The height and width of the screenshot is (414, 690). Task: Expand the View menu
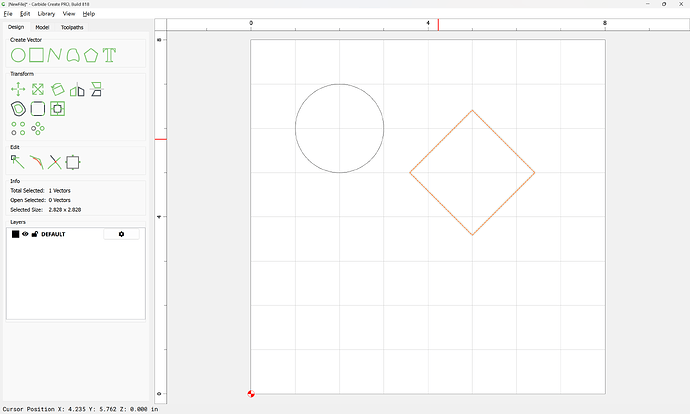coord(69,14)
